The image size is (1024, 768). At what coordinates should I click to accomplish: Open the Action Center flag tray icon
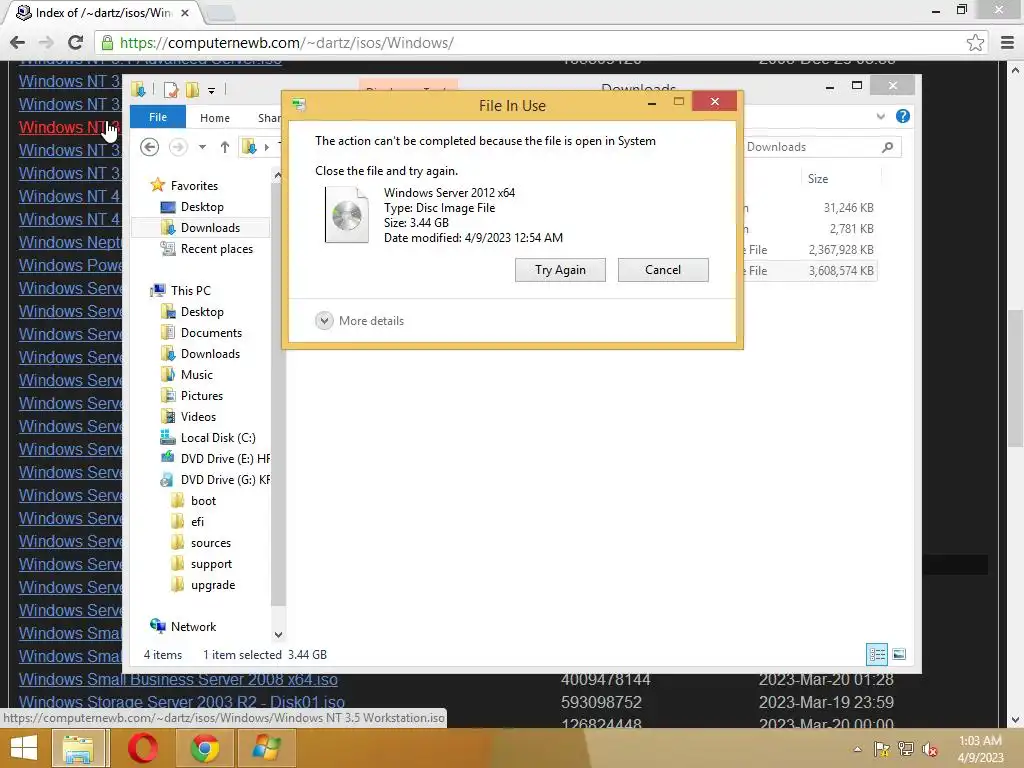[x=881, y=749]
